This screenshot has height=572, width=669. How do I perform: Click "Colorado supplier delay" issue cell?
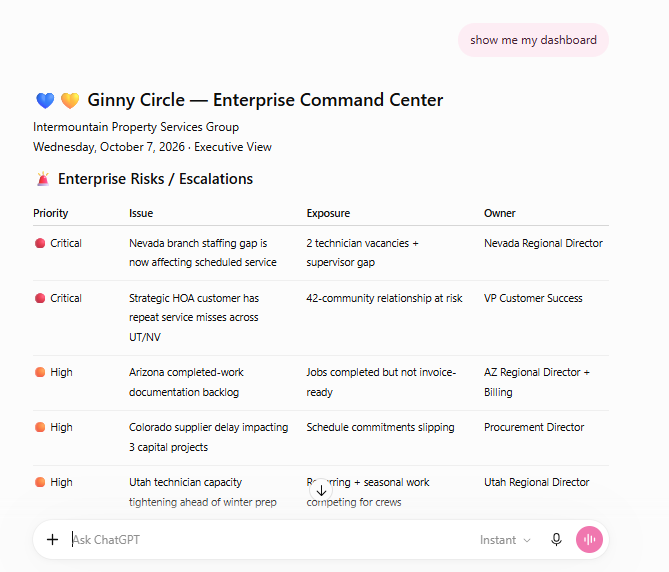pyautogui.click(x=209, y=437)
